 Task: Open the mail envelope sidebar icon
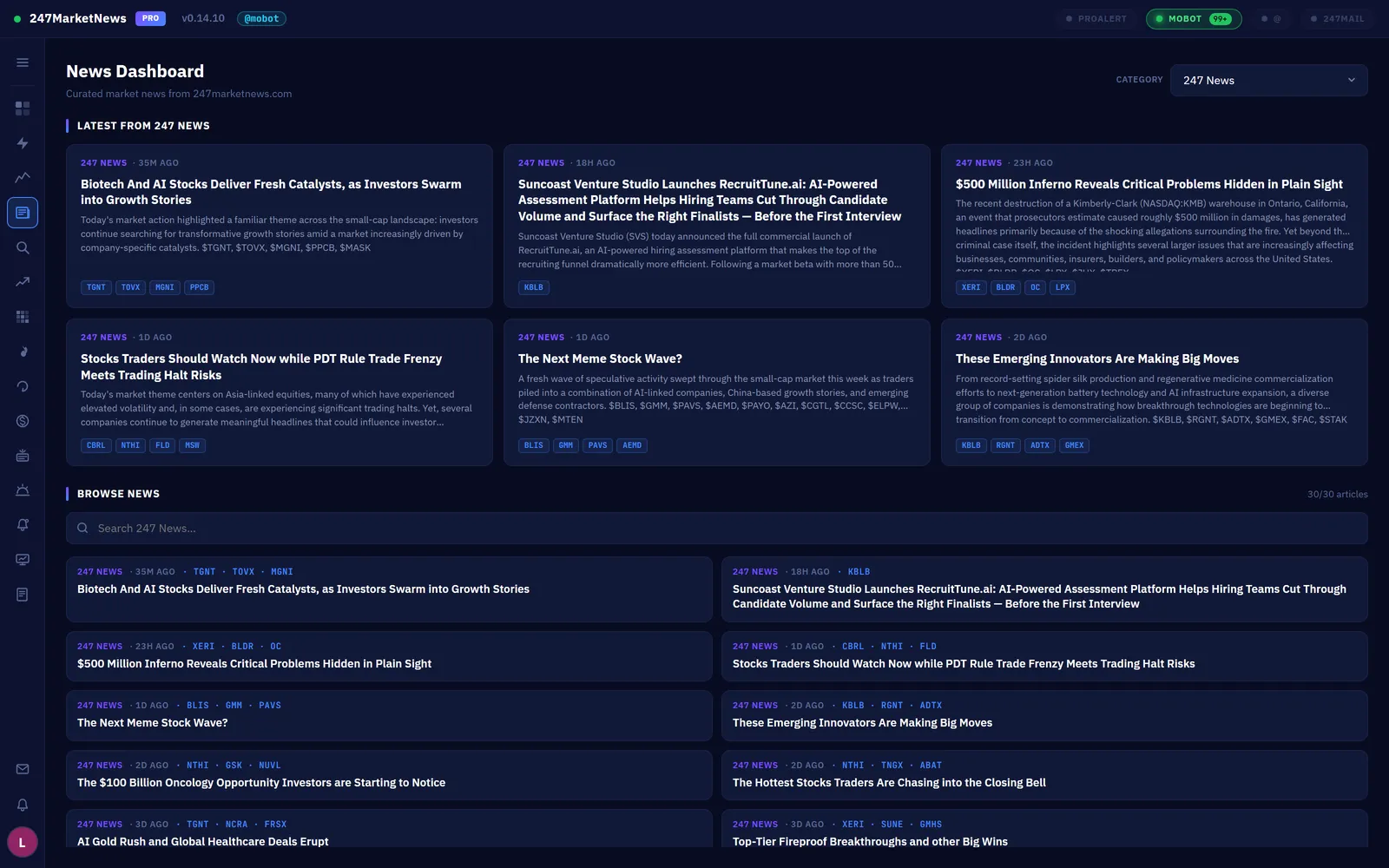pos(23,769)
